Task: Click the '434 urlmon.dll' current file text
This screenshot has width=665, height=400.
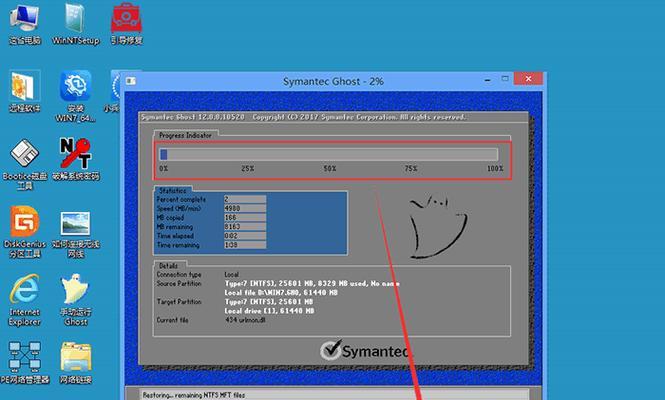Action: (245, 320)
